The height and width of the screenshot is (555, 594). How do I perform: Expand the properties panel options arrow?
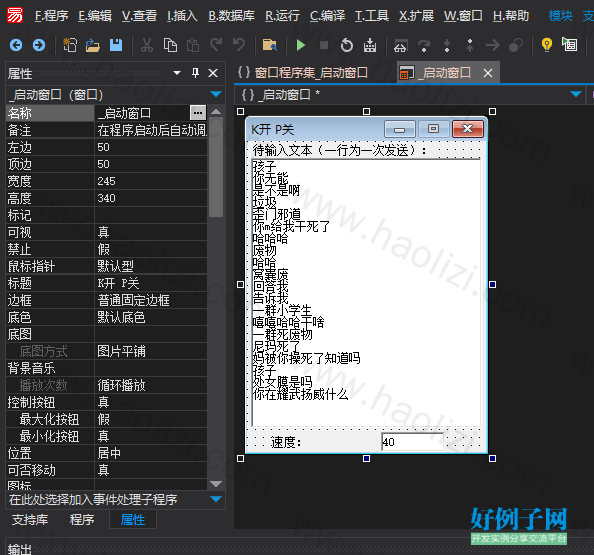tap(177, 72)
